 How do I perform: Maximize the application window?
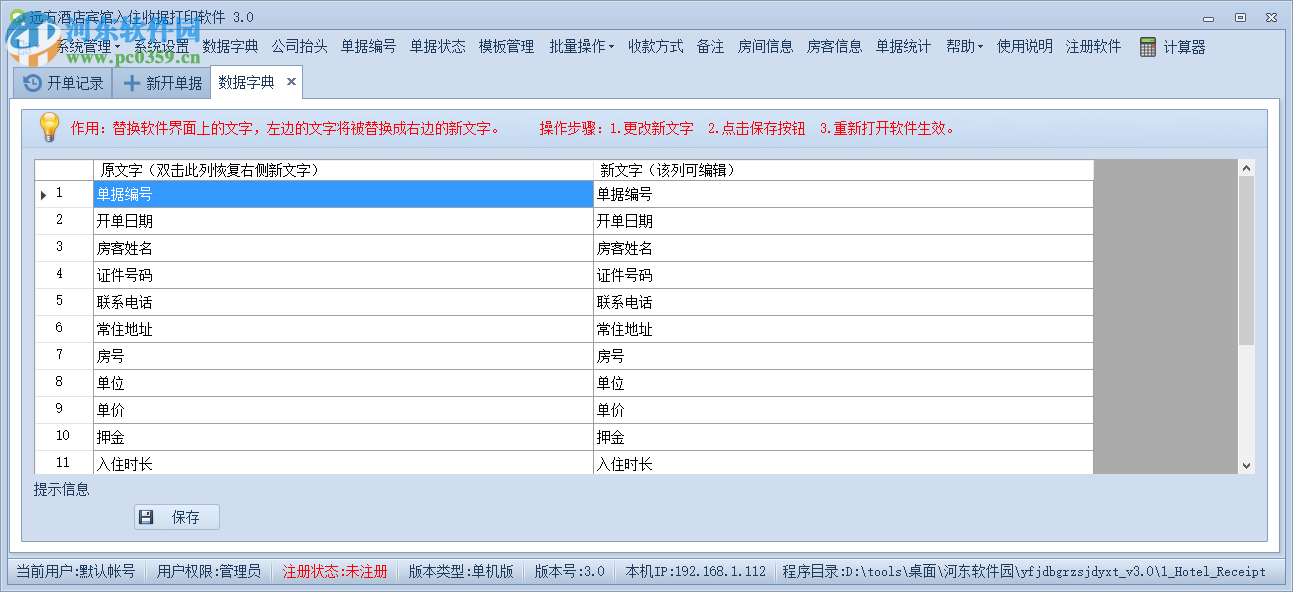pos(1240,17)
